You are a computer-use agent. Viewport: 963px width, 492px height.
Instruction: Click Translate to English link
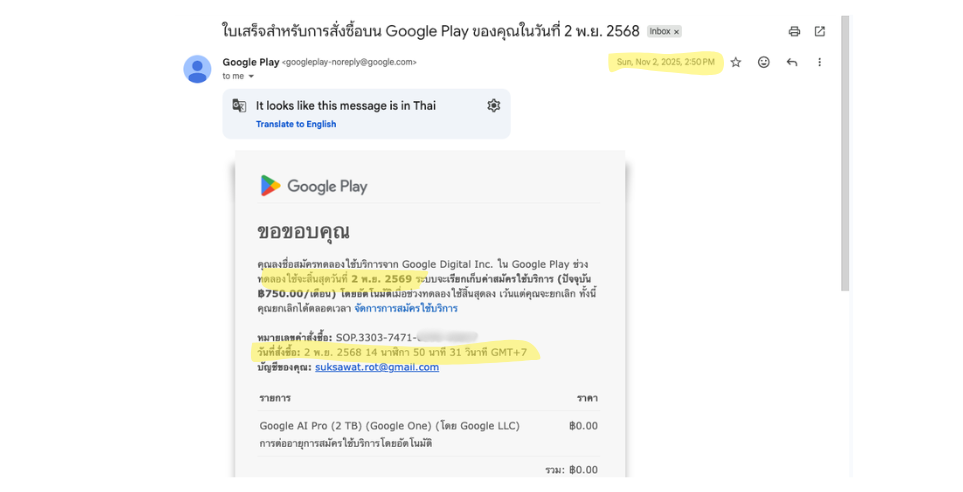(x=296, y=124)
